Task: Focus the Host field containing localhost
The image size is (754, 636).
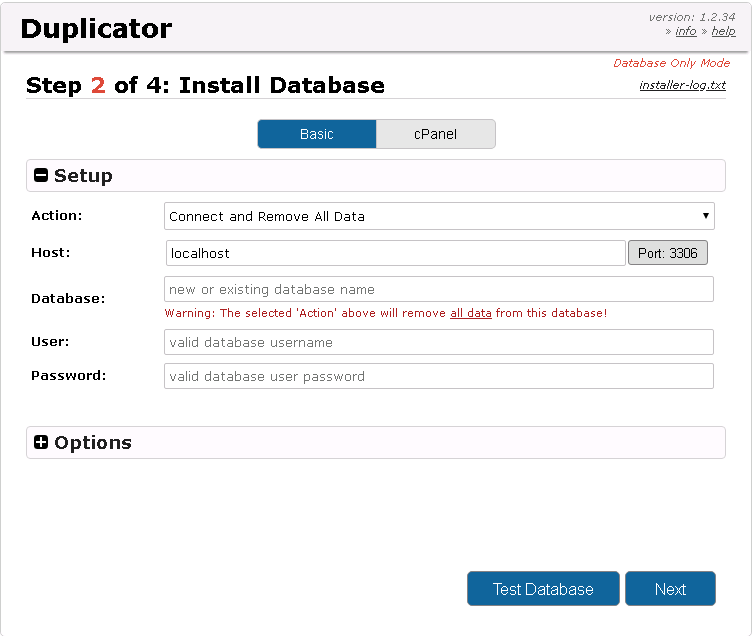Action: (395, 253)
